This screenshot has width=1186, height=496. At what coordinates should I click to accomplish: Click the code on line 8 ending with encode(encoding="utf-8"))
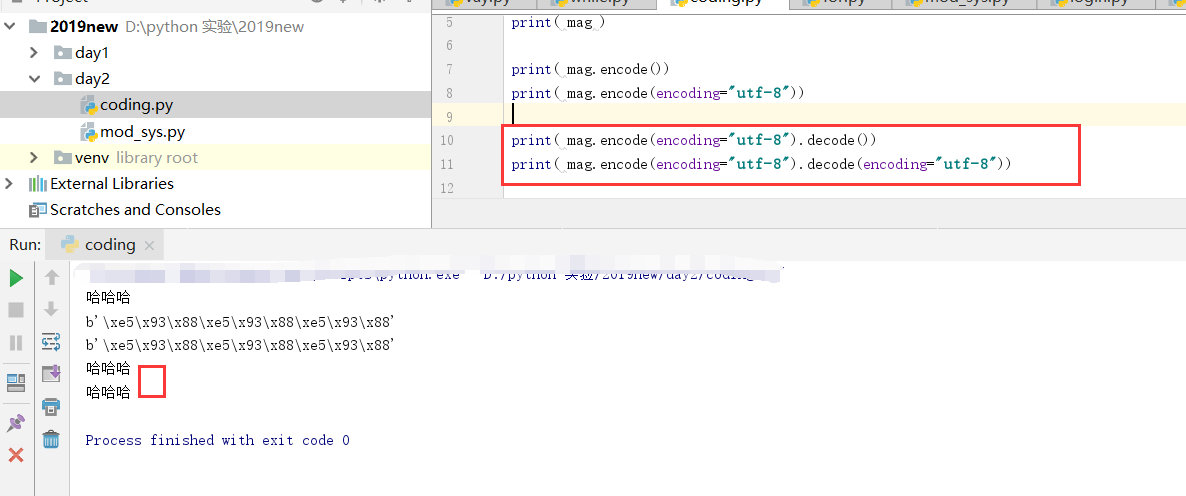657,93
